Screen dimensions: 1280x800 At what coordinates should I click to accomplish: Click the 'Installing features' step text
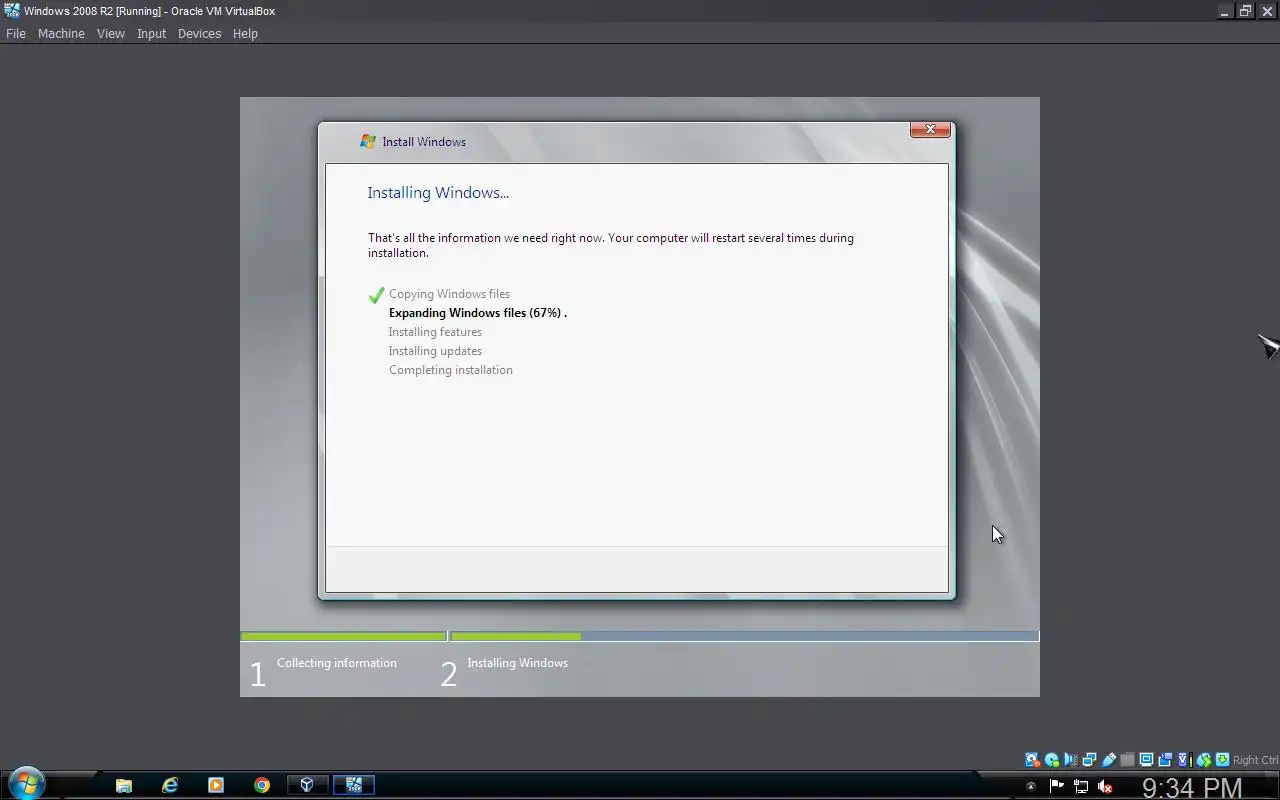(435, 332)
